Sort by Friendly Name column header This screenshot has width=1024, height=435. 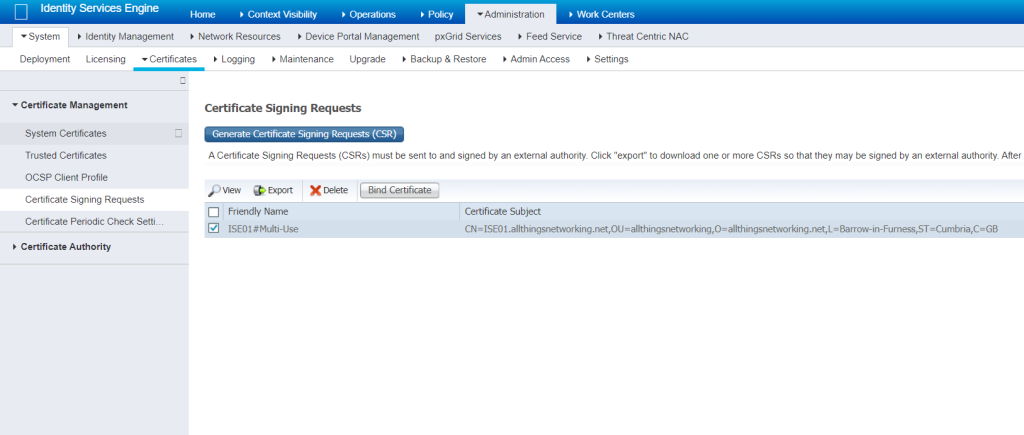tap(258, 212)
